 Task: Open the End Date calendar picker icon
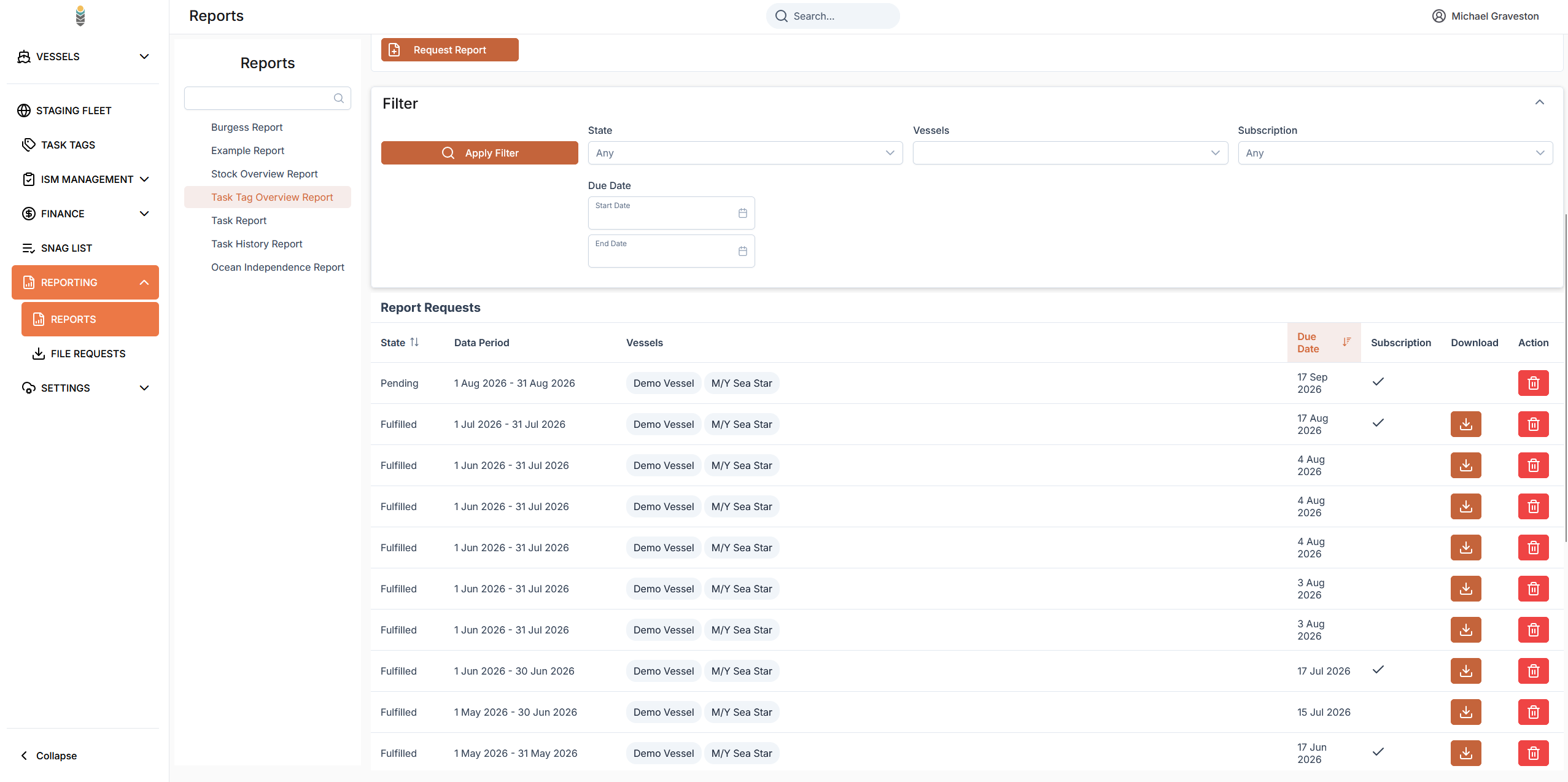click(743, 251)
